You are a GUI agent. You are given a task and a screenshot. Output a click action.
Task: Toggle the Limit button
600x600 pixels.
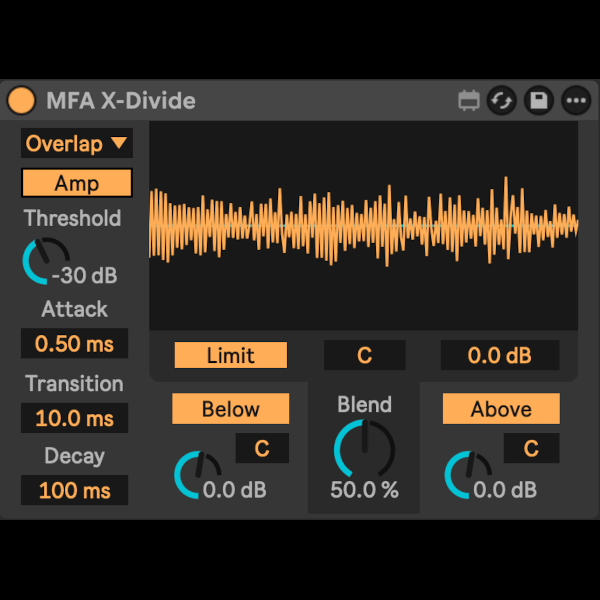(x=231, y=356)
